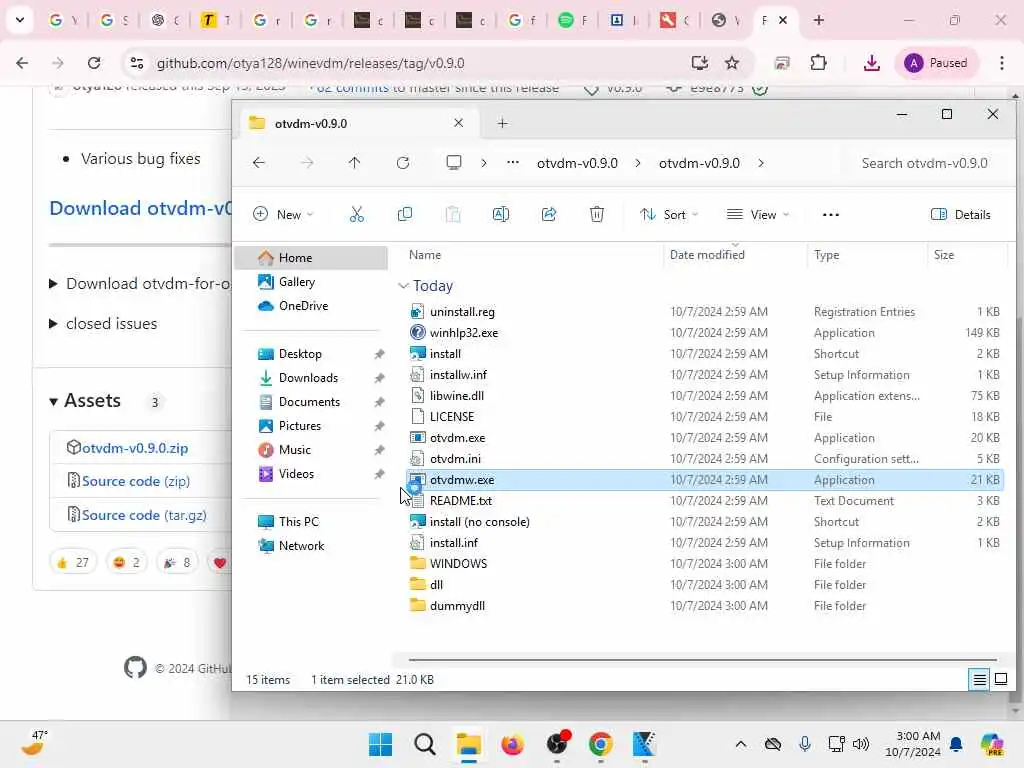Collapse the Today group
Image resolution: width=1024 pixels, height=768 pixels.
pyautogui.click(x=403, y=285)
